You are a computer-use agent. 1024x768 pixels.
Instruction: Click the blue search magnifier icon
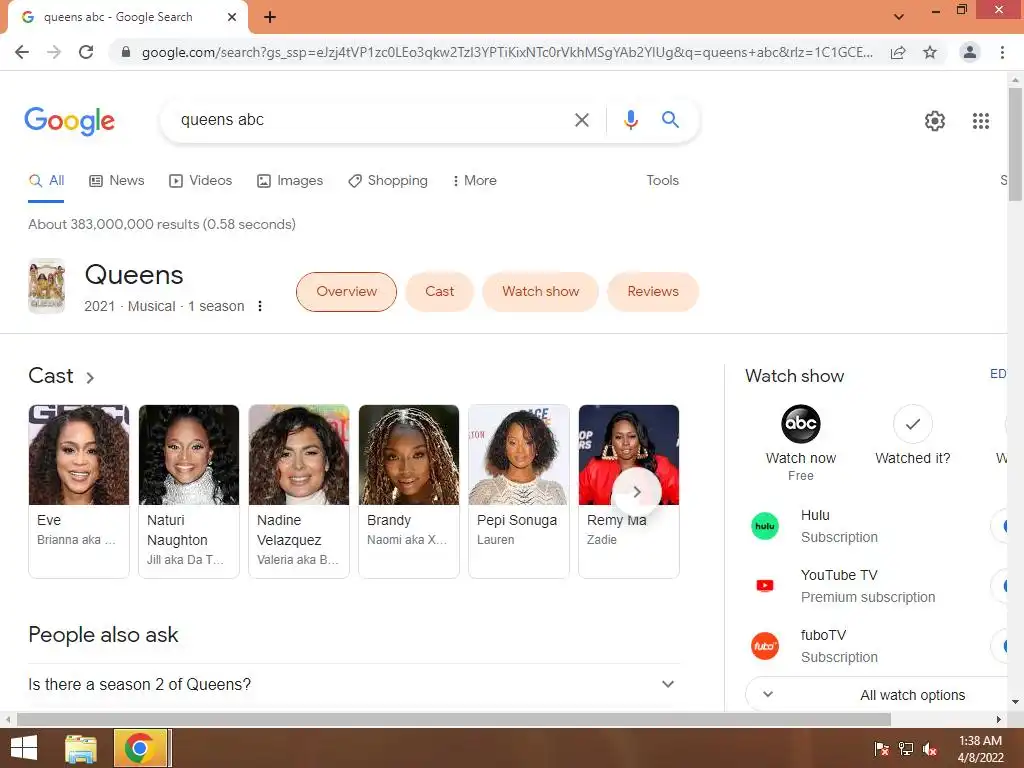(x=670, y=120)
